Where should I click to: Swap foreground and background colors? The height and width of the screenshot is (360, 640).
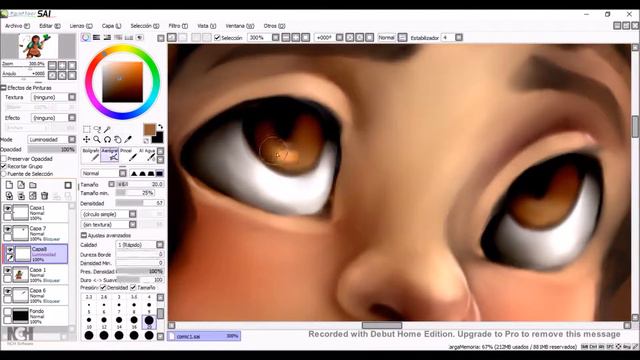pyautogui.click(x=160, y=127)
